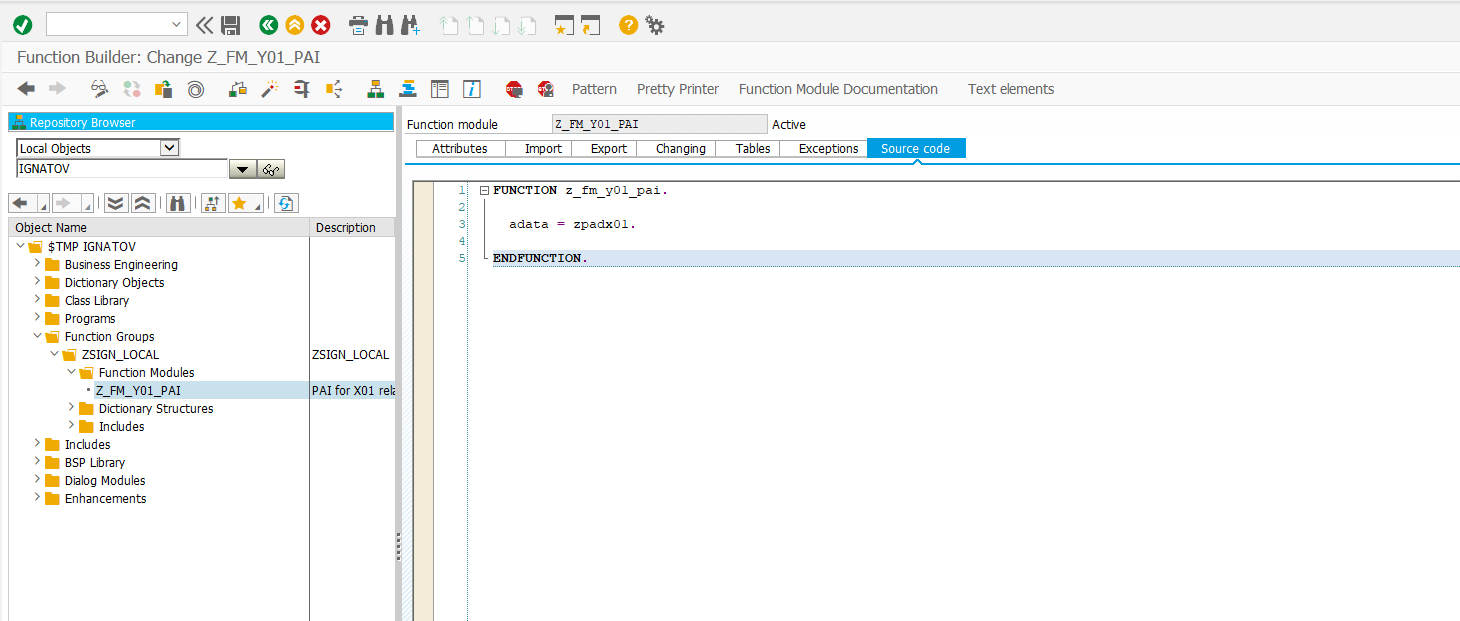Click the Enhance spiral icon
The image size is (1460, 621).
(x=196, y=89)
